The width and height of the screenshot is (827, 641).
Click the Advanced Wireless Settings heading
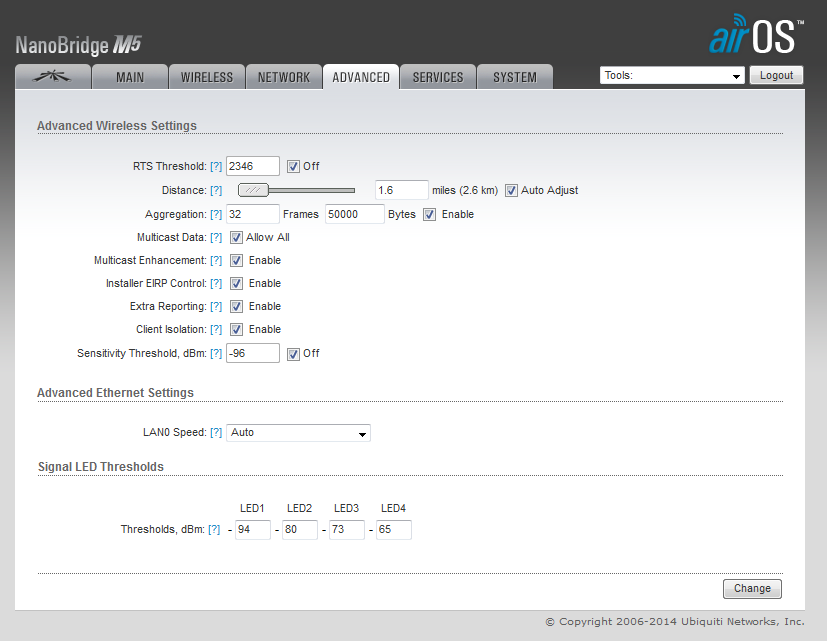click(117, 126)
